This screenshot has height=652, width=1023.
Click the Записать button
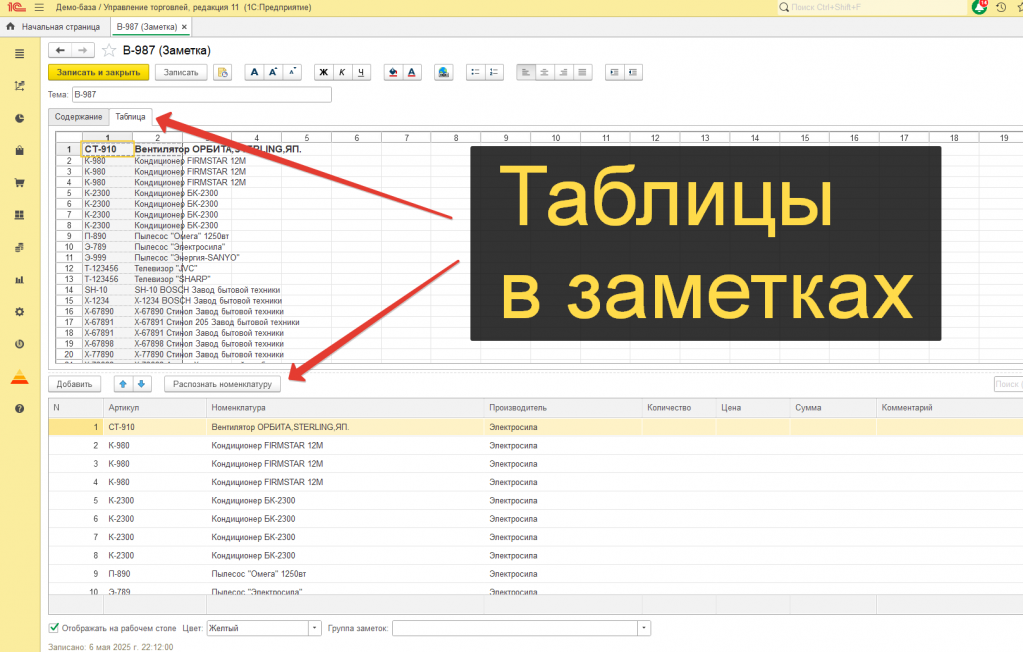click(x=181, y=72)
